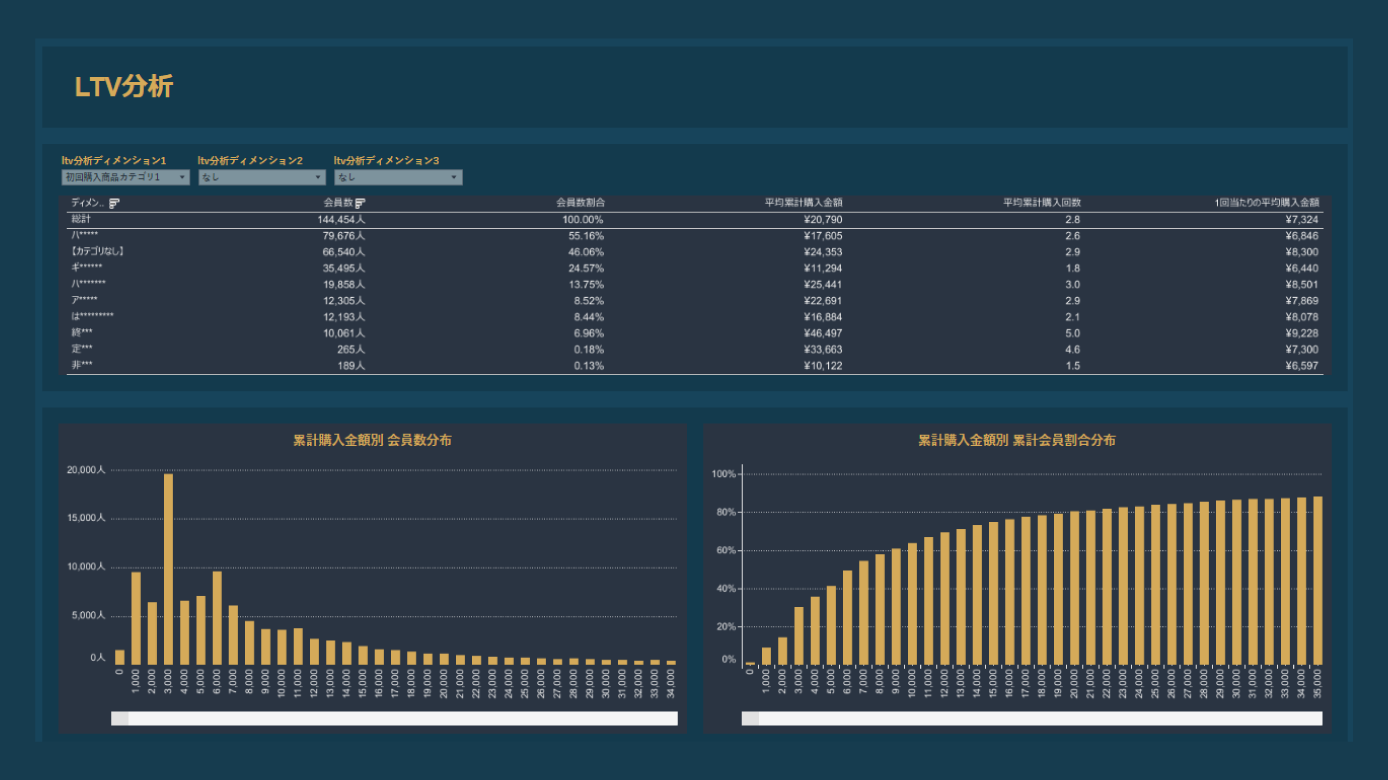Click the 累計購入金額別 会員数分布 chart title

372,440
